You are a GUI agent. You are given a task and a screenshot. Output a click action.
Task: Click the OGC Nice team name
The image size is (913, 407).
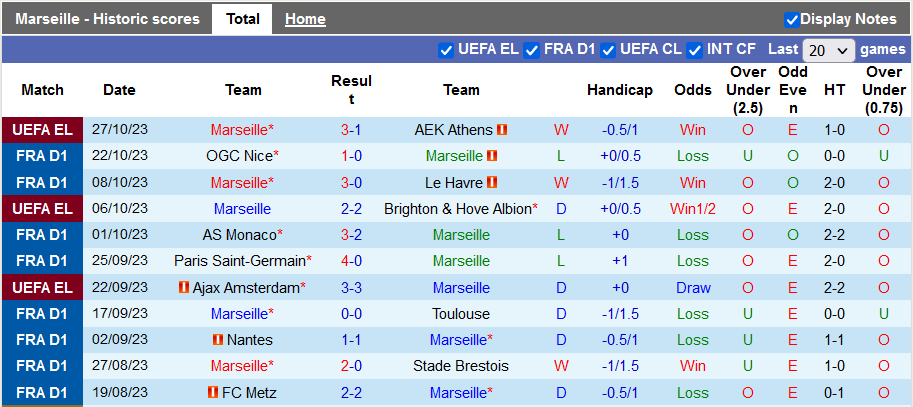coord(238,156)
